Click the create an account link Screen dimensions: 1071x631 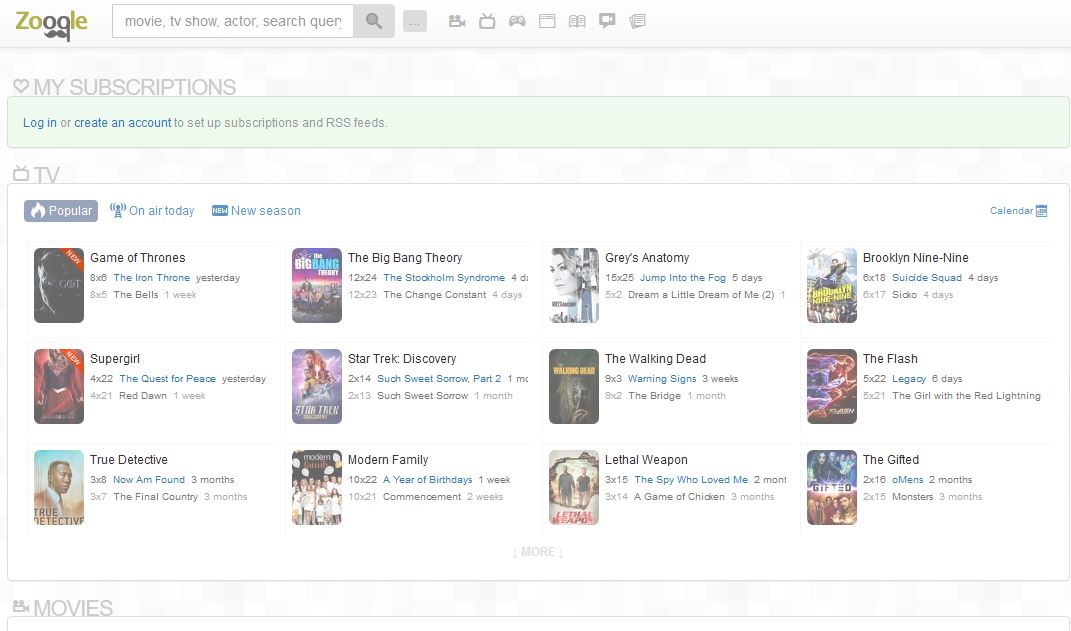click(123, 123)
